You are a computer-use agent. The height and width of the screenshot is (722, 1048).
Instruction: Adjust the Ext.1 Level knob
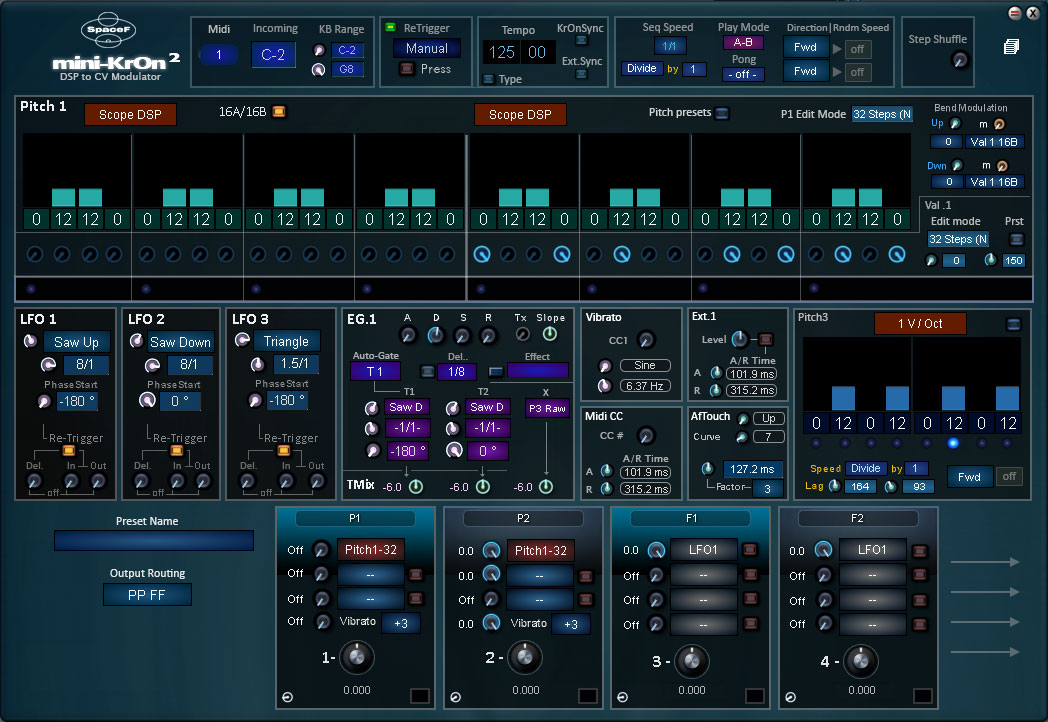740,339
